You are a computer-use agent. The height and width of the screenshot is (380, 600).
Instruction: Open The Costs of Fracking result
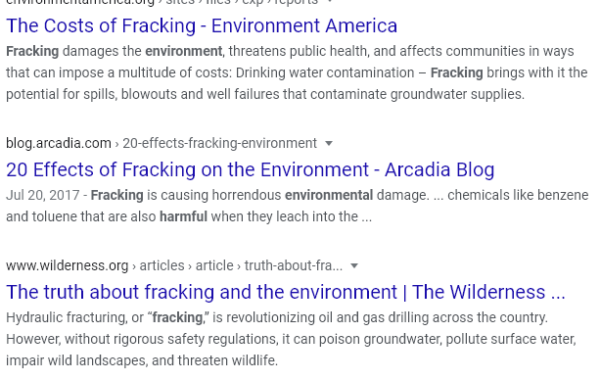pos(202,26)
